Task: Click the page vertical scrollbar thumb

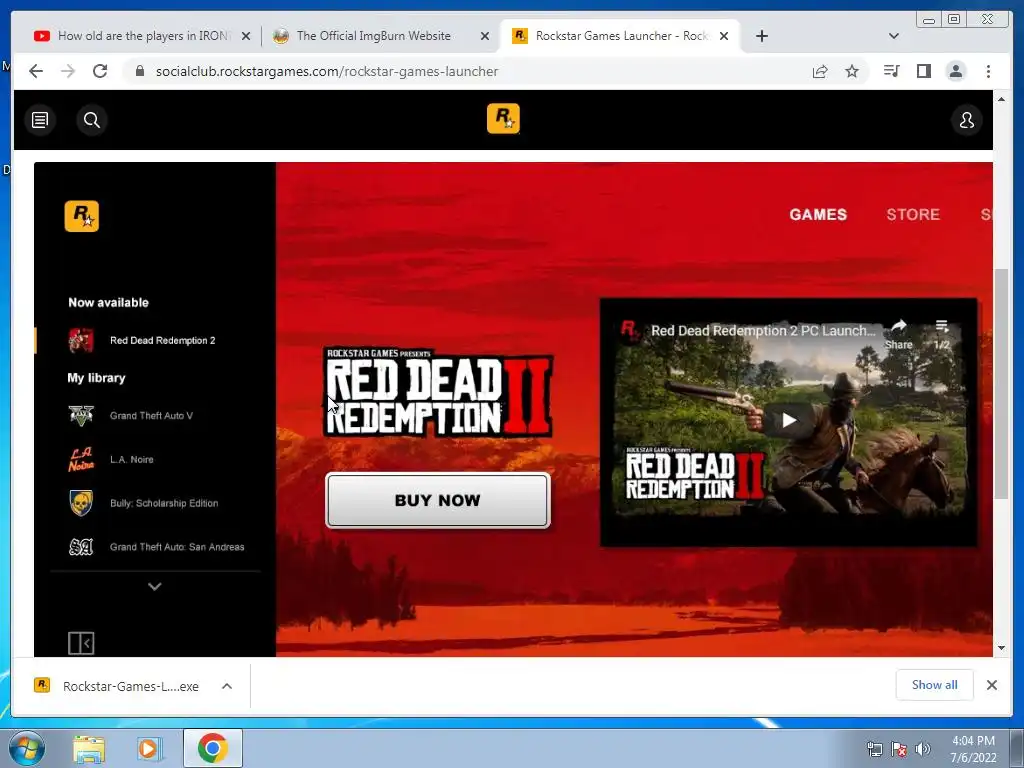Action: tap(1001, 384)
